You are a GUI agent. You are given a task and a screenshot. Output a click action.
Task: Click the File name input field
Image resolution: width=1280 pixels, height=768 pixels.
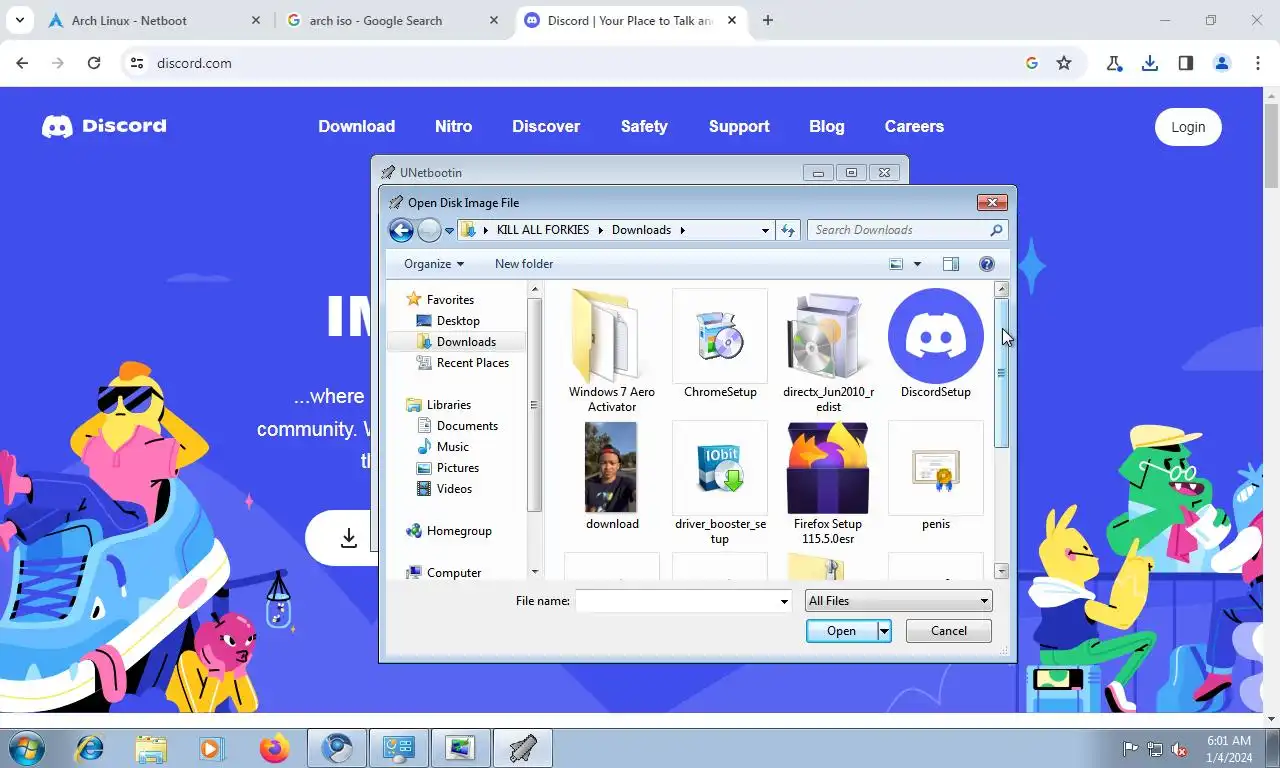point(677,601)
